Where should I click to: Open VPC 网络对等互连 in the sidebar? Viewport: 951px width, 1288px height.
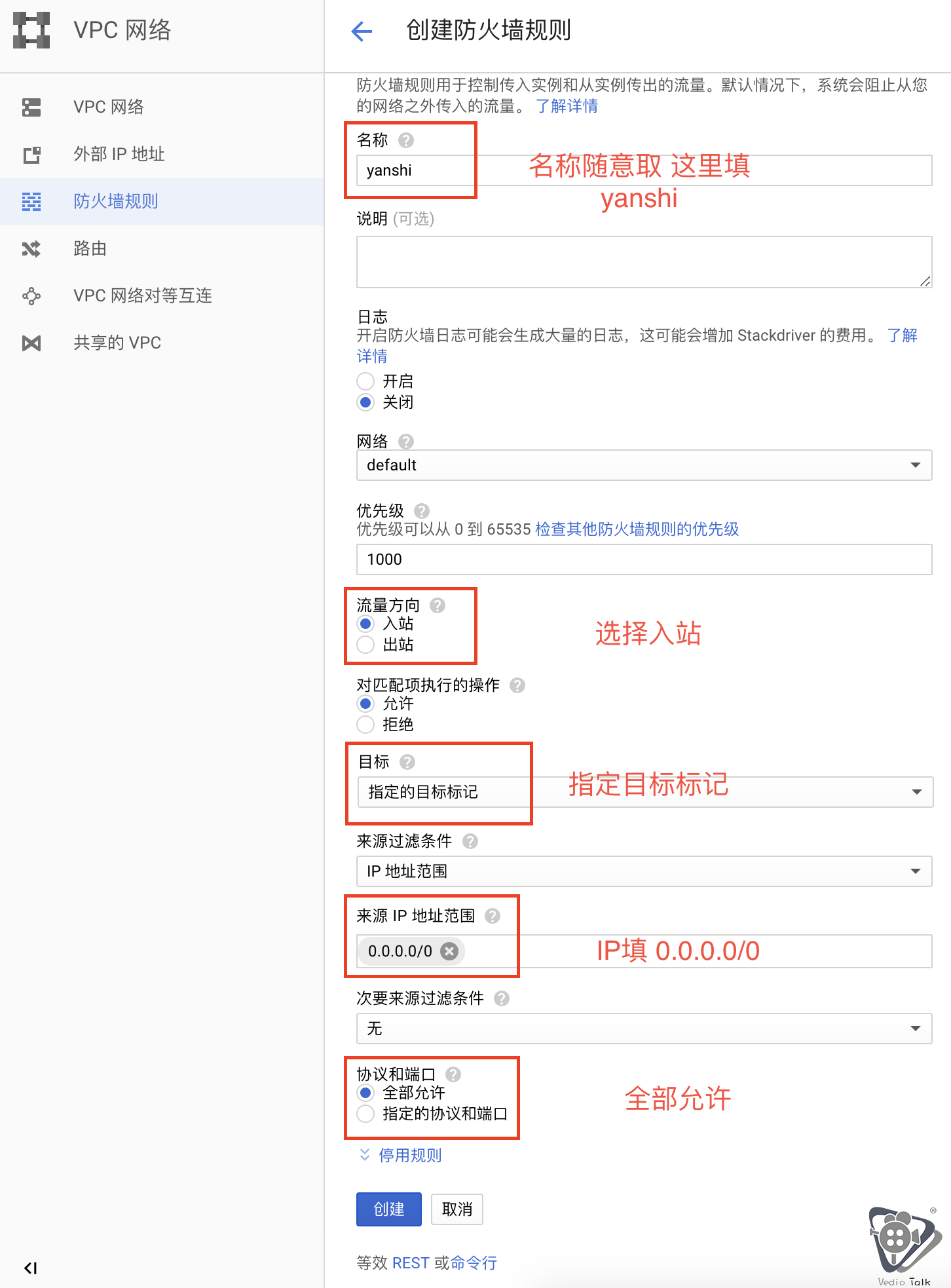[x=162, y=296]
